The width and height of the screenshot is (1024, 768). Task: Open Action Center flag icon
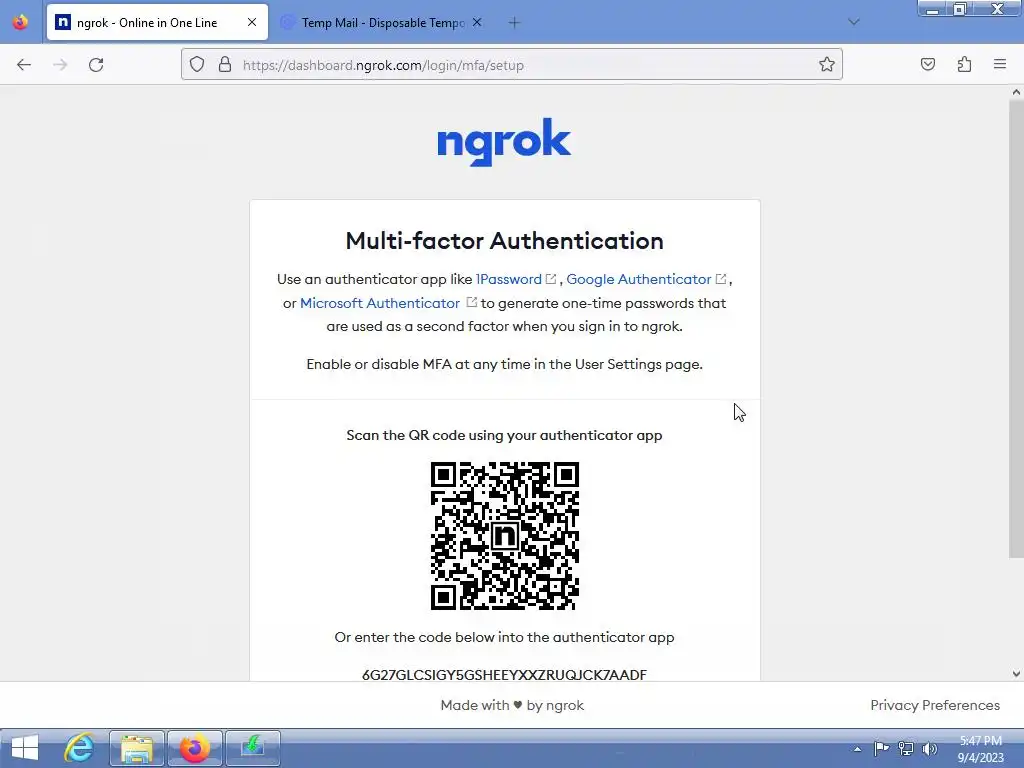(x=881, y=748)
